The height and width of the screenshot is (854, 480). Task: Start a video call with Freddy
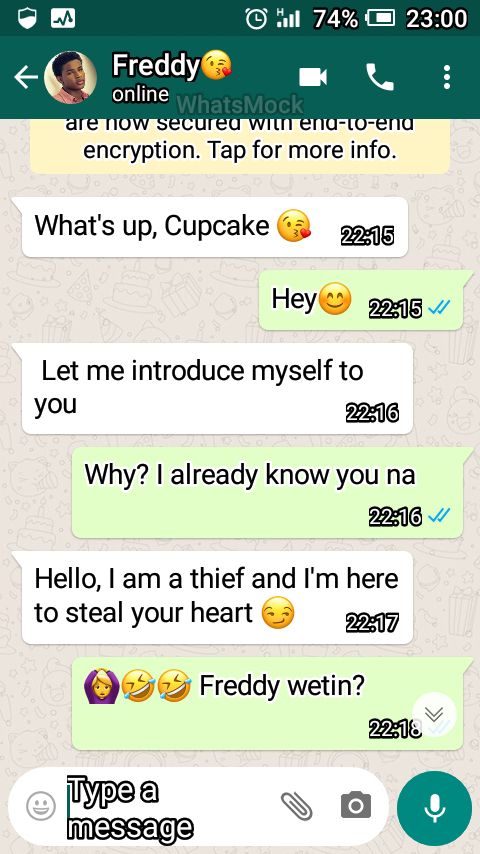(x=313, y=77)
